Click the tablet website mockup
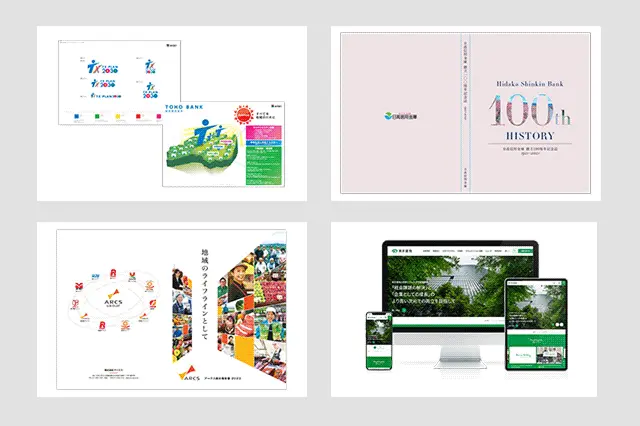This screenshot has height=426, width=640. (536, 324)
